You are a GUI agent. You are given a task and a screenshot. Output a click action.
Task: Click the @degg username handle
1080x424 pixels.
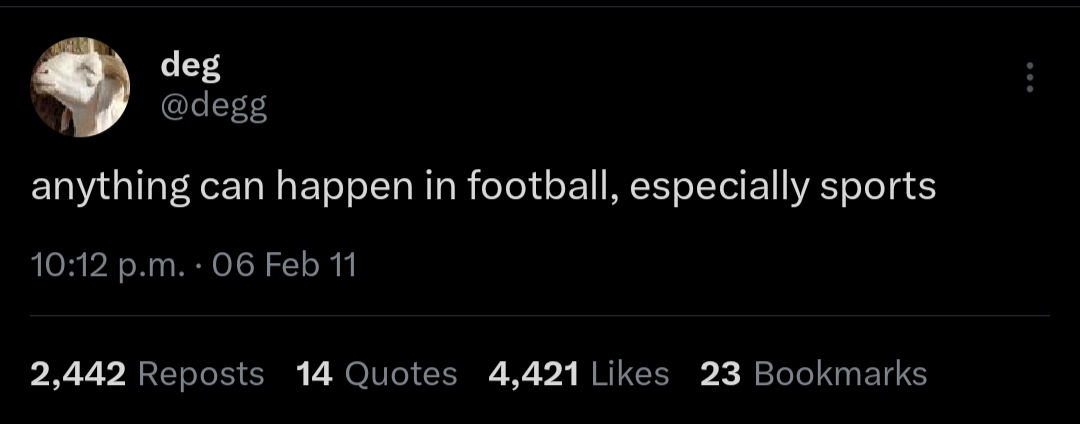coord(214,104)
